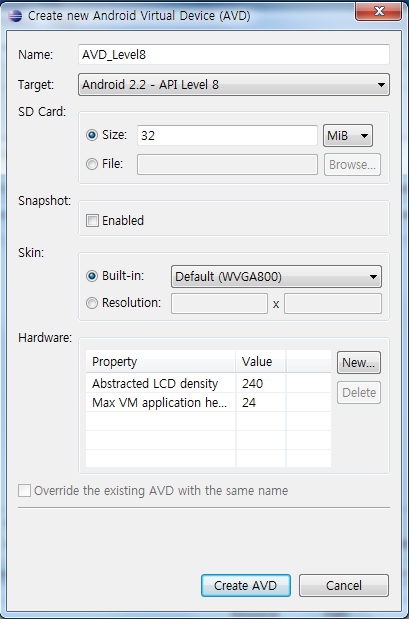Toggle Override the existing AVD checkbox
Viewport: 409px width, 619px height.
point(24,491)
